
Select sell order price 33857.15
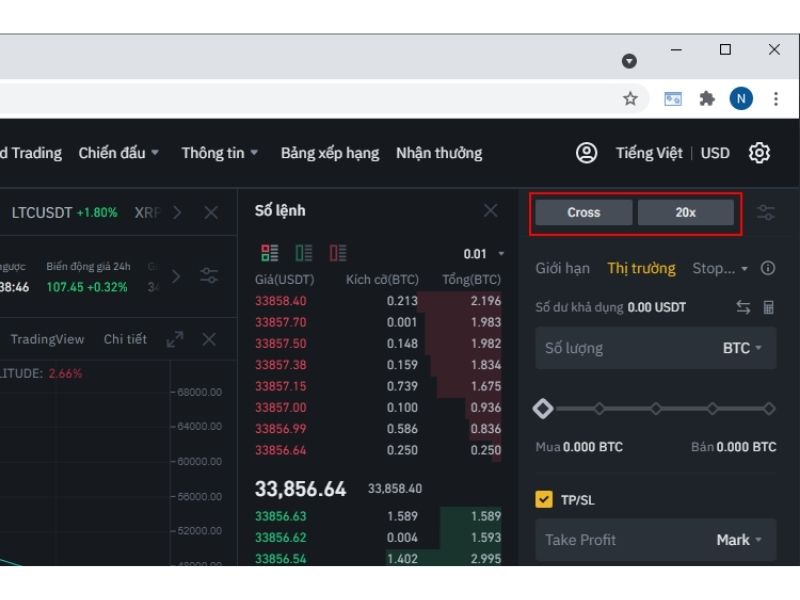[x=281, y=386]
